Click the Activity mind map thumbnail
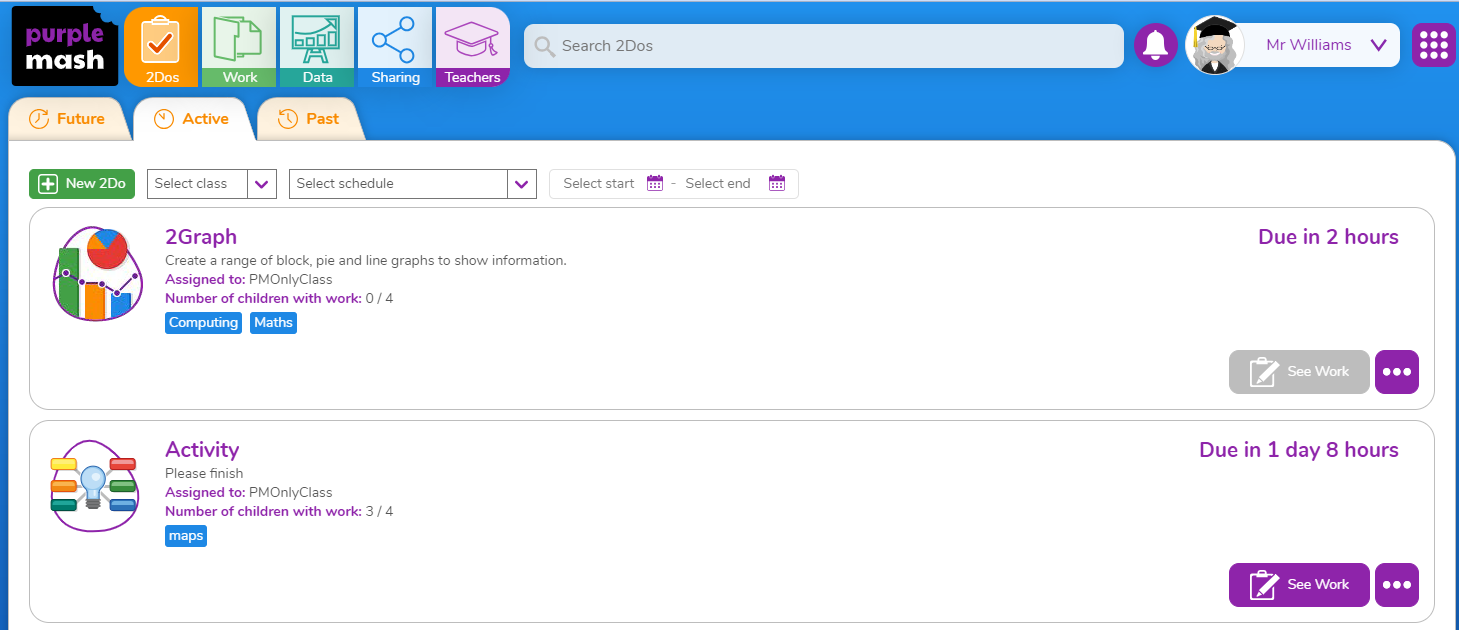The image size is (1459, 630). [x=93, y=486]
